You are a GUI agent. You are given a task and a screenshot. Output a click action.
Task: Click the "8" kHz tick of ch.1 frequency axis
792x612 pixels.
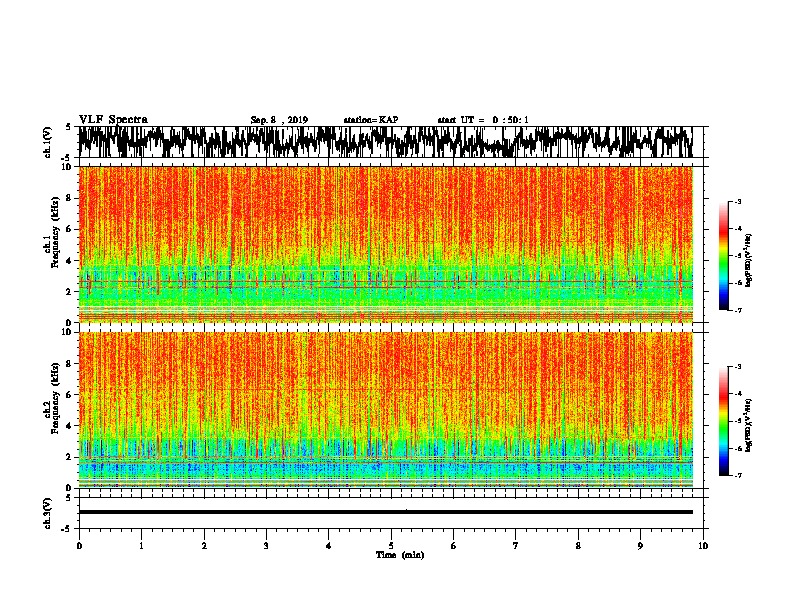click(69, 198)
